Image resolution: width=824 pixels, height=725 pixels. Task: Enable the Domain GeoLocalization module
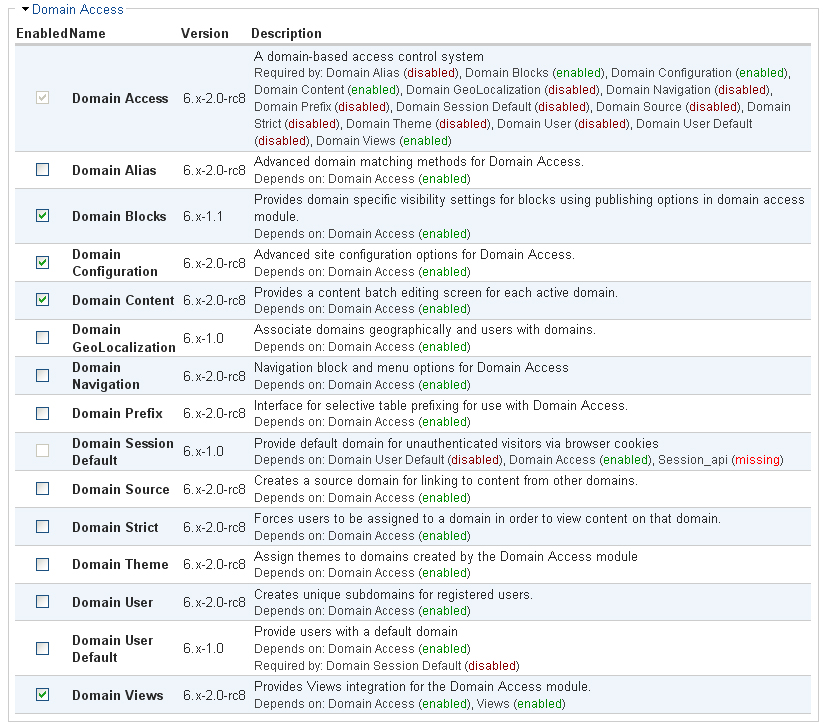click(42, 337)
